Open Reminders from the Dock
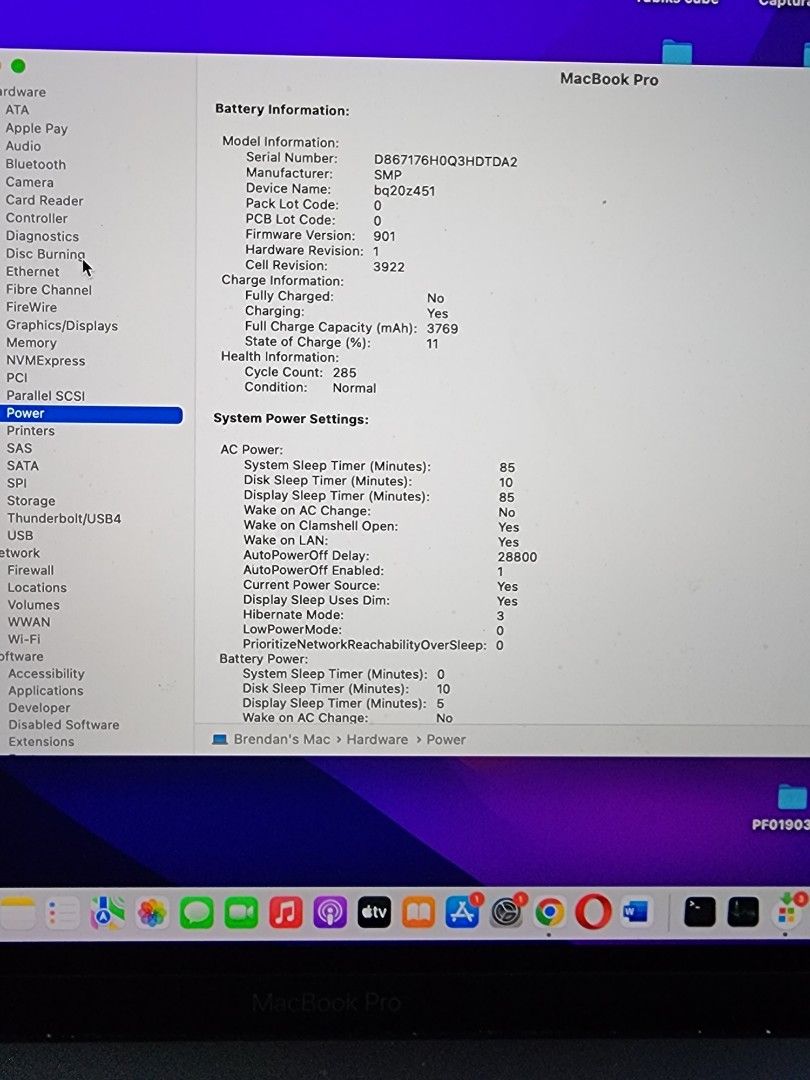Image resolution: width=810 pixels, height=1080 pixels. point(63,914)
